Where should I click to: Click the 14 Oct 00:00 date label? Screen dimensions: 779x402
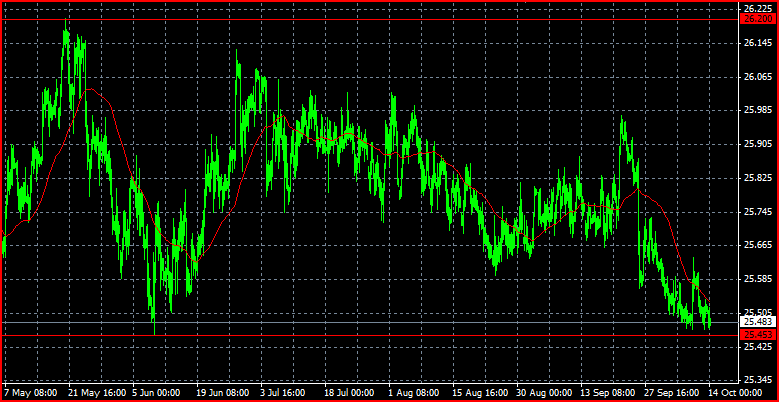(734, 392)
